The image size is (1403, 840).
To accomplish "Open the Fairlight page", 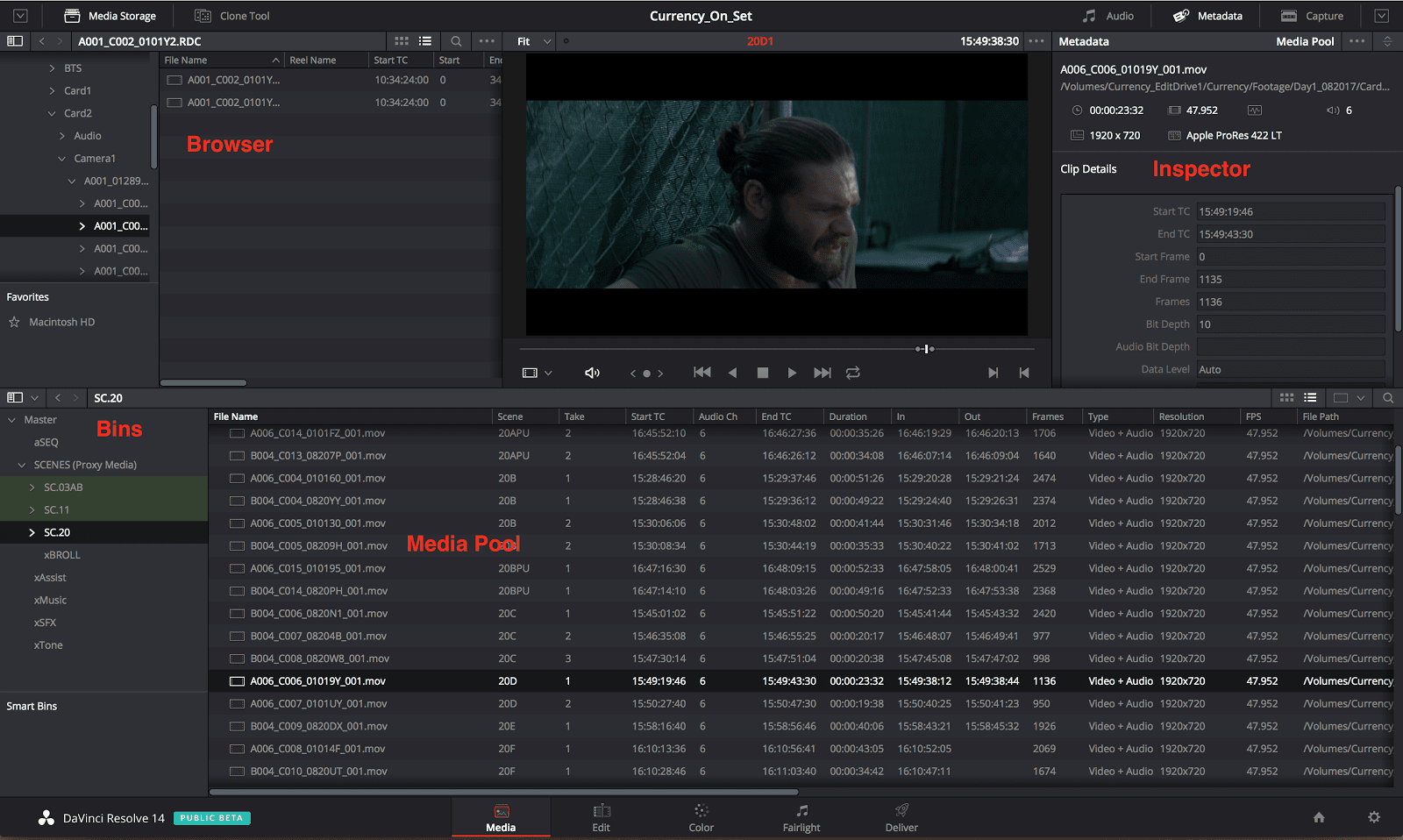I will [801, 817].
